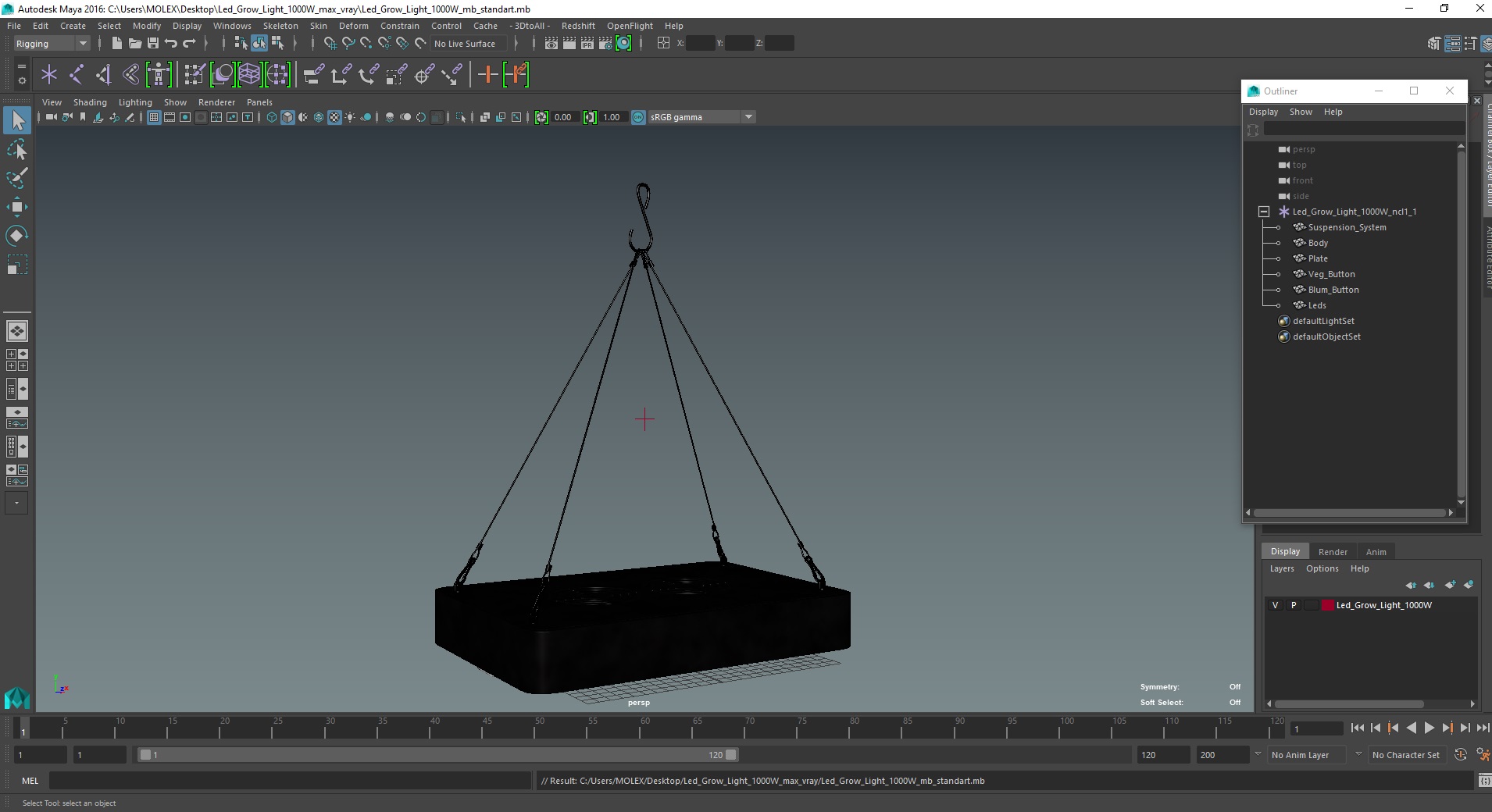Play the animation forwards

(x=1430, y=728)
